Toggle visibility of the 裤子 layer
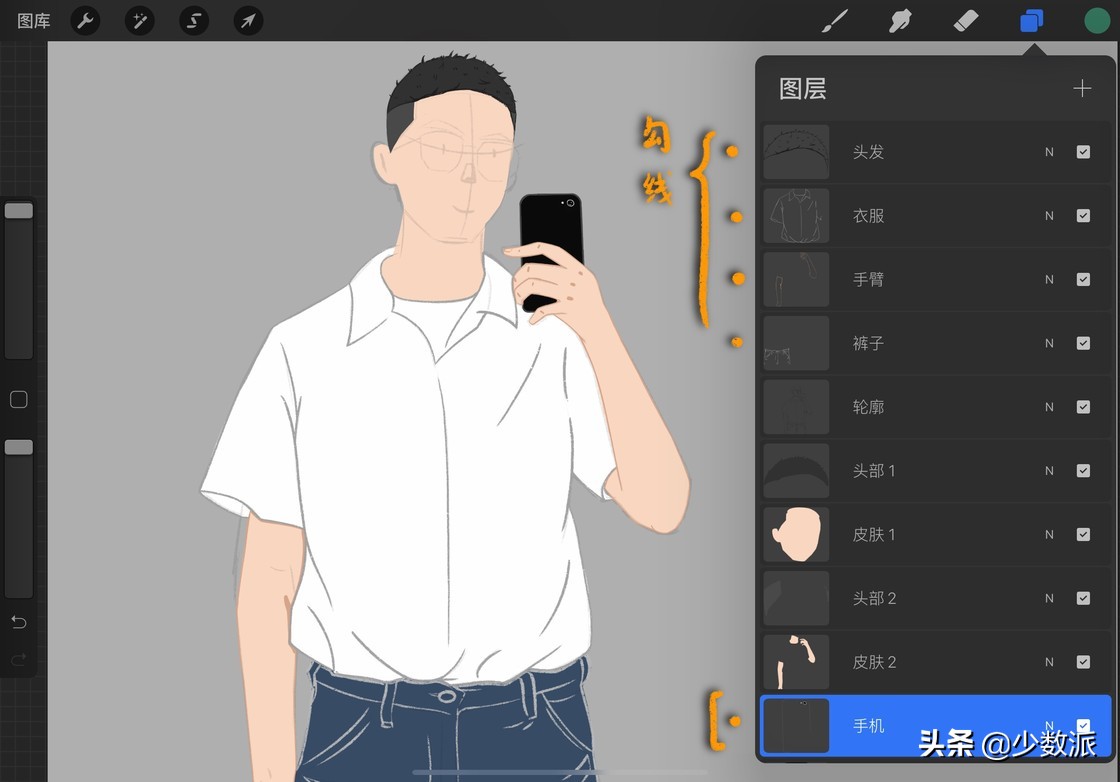 tap(1083, 343)
